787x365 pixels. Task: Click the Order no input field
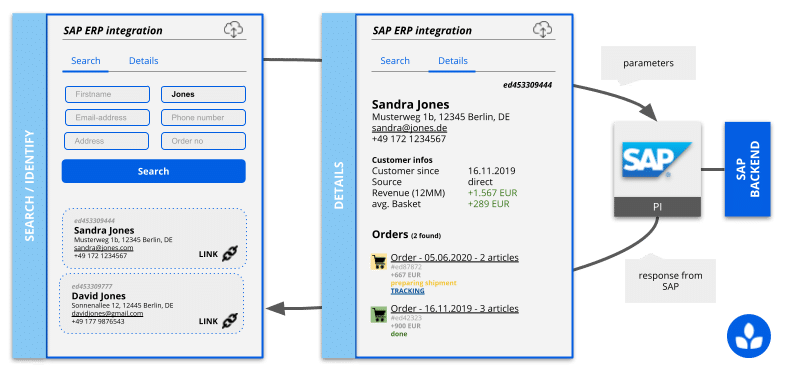click(x=203, y=141)
